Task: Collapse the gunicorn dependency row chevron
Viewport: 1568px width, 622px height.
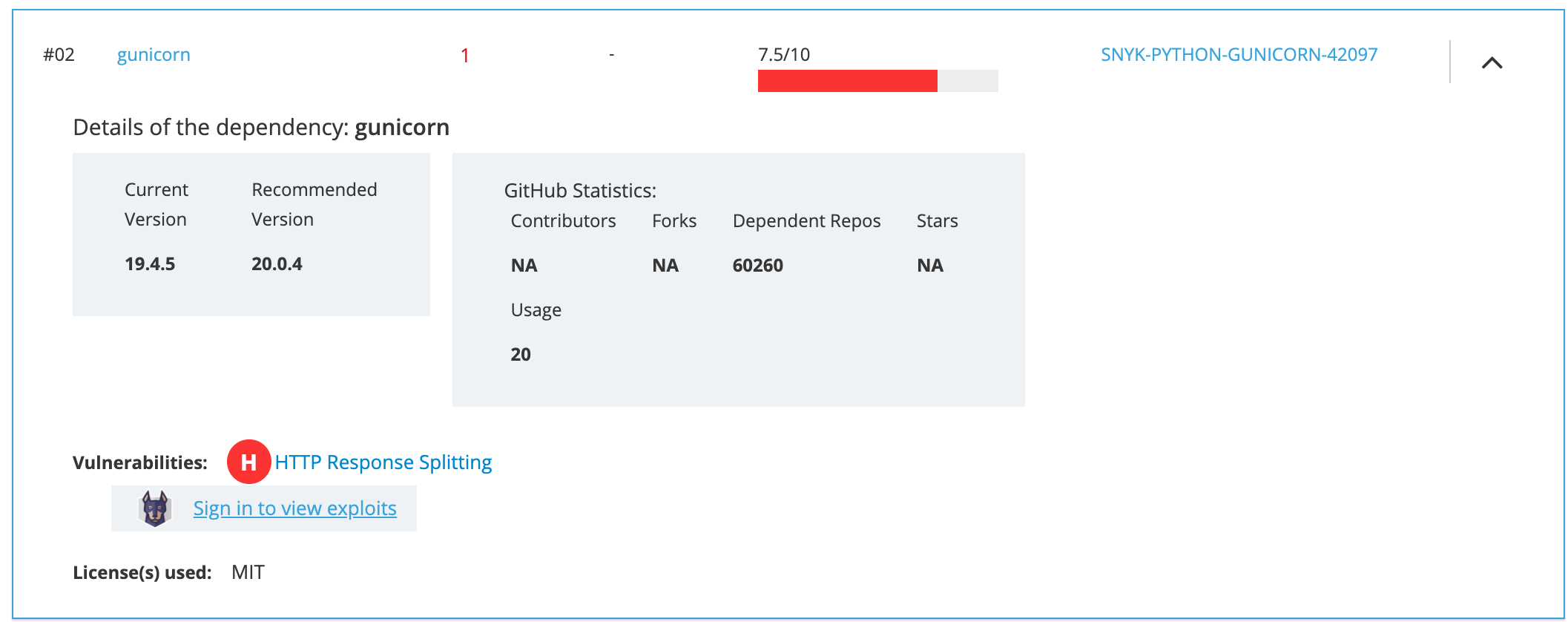Action: (1492, 63)
